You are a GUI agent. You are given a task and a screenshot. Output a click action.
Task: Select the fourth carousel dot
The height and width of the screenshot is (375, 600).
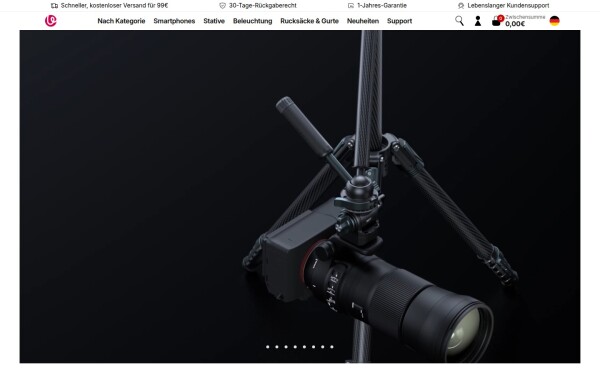[295, 347]
